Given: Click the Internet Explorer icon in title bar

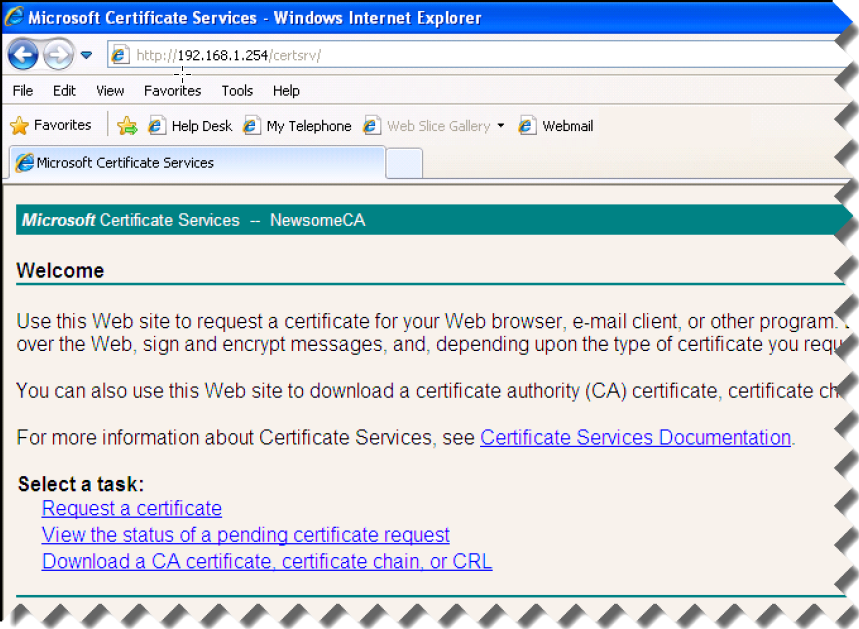Looking at the screenshot, I should point(14,16).
